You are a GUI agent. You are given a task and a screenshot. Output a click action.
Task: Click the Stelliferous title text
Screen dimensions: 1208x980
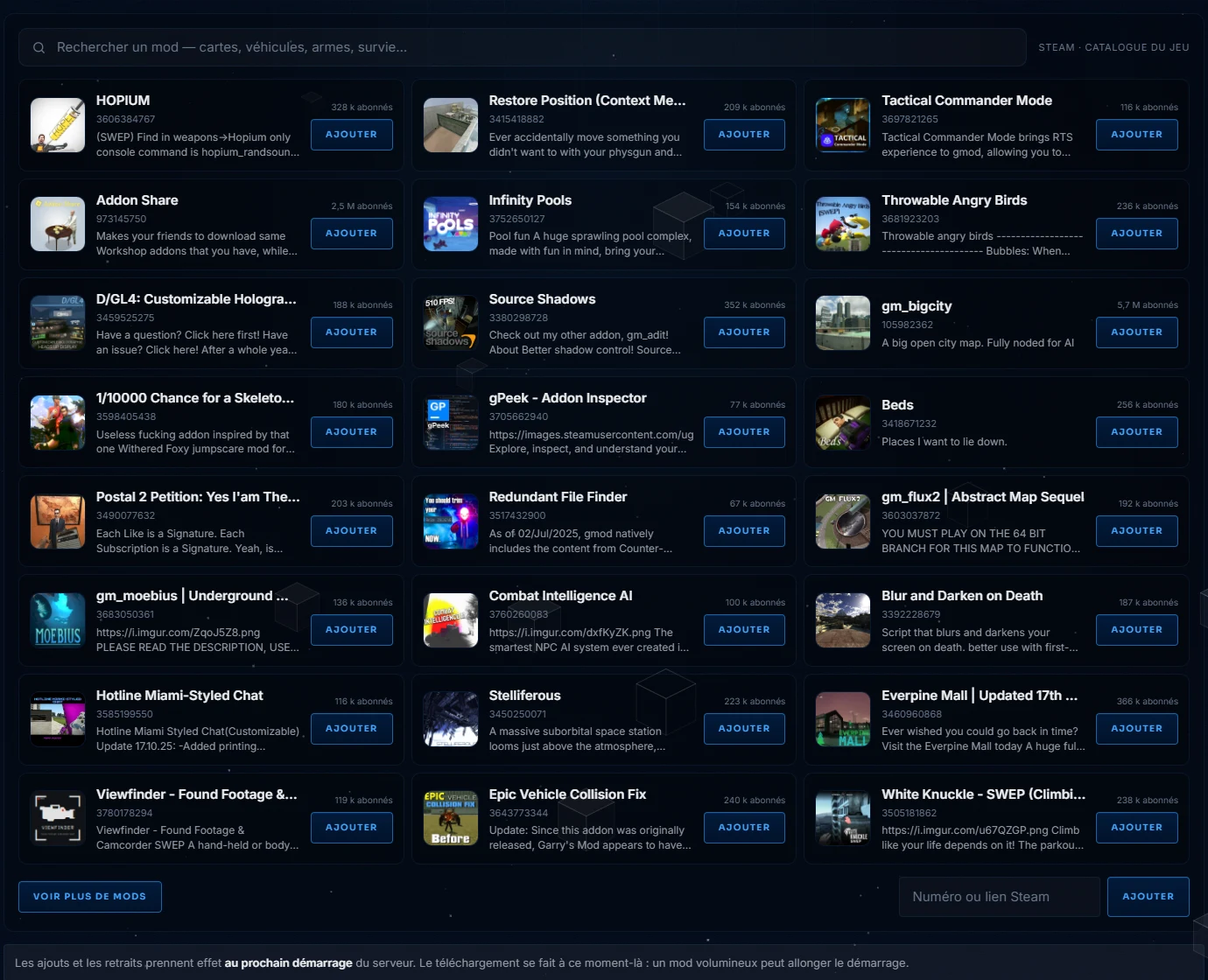(x=524, y=696)
